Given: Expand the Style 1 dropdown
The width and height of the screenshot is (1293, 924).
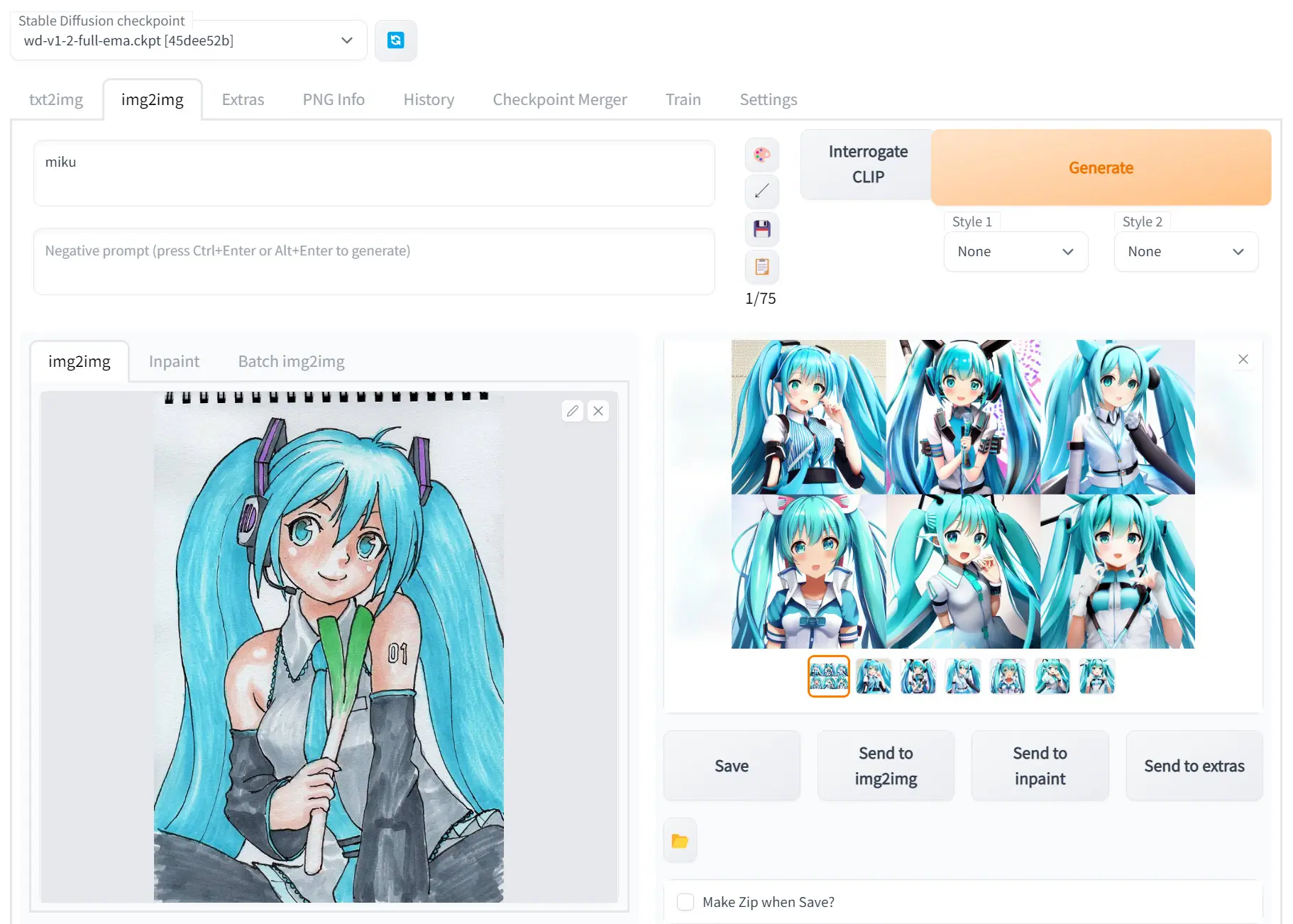Looking at the screenshot, I should click(x=1015, y=251).
